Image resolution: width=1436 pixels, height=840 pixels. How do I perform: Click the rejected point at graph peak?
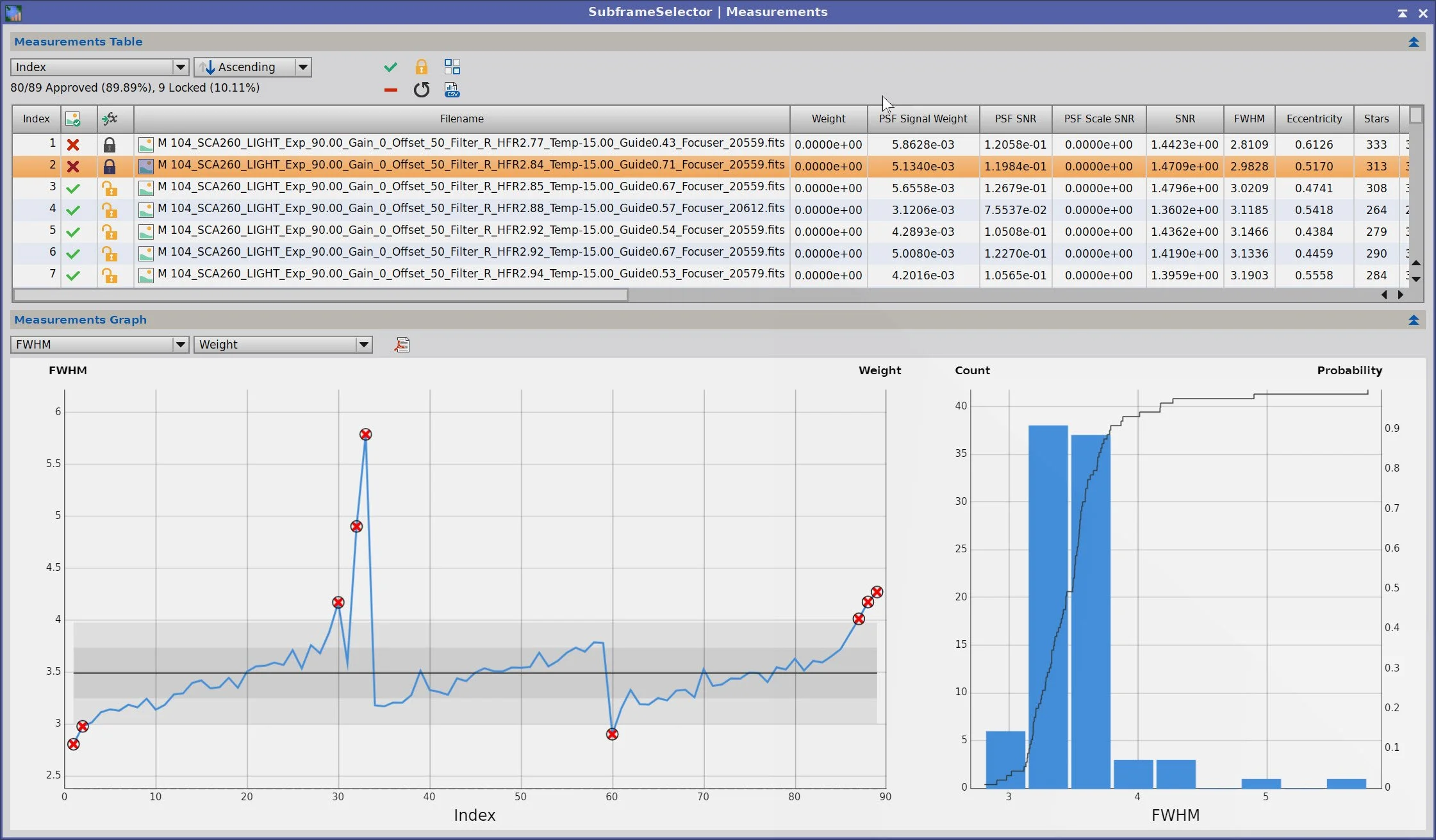(x=365, y=434)
